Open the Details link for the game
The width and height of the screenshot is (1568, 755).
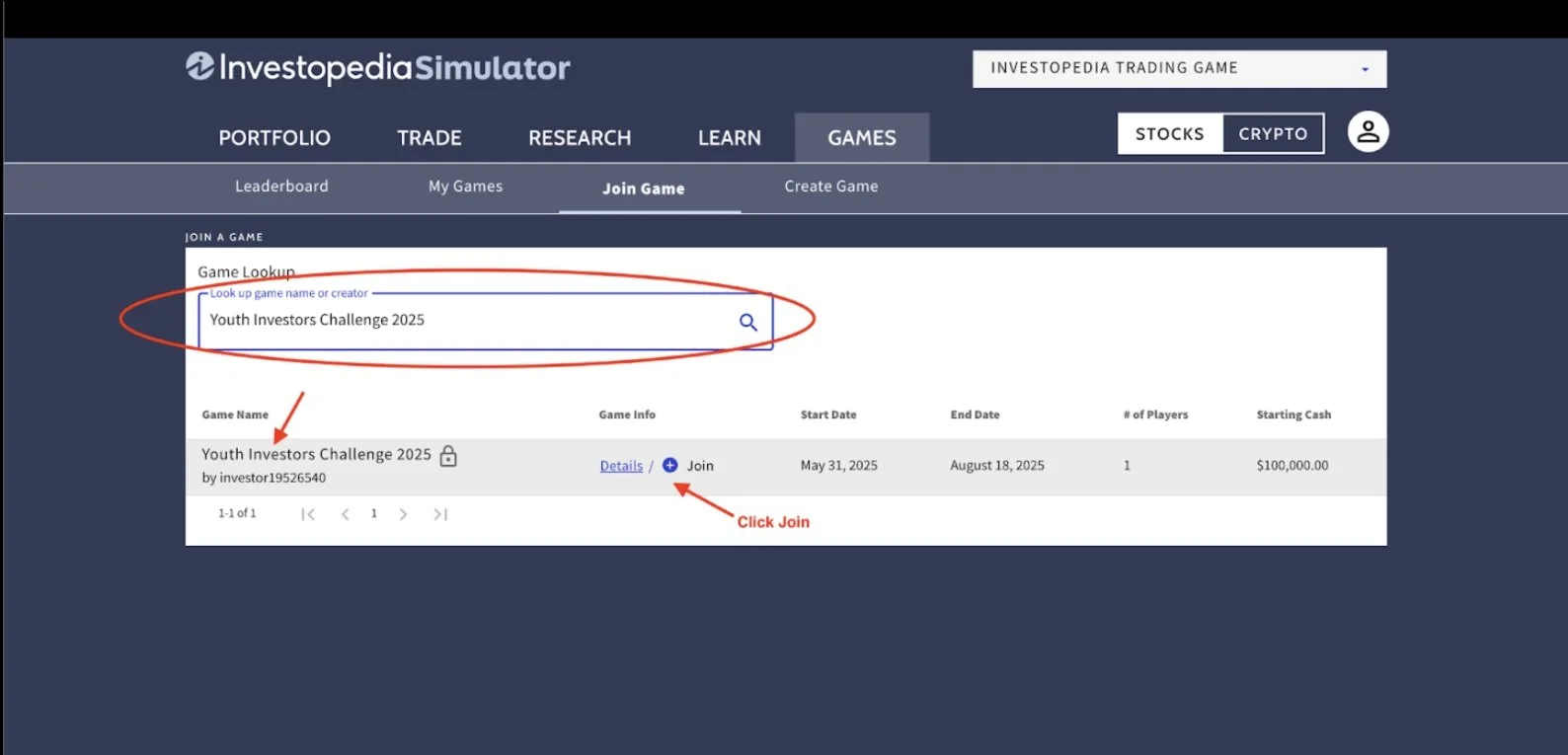point(621,466)
